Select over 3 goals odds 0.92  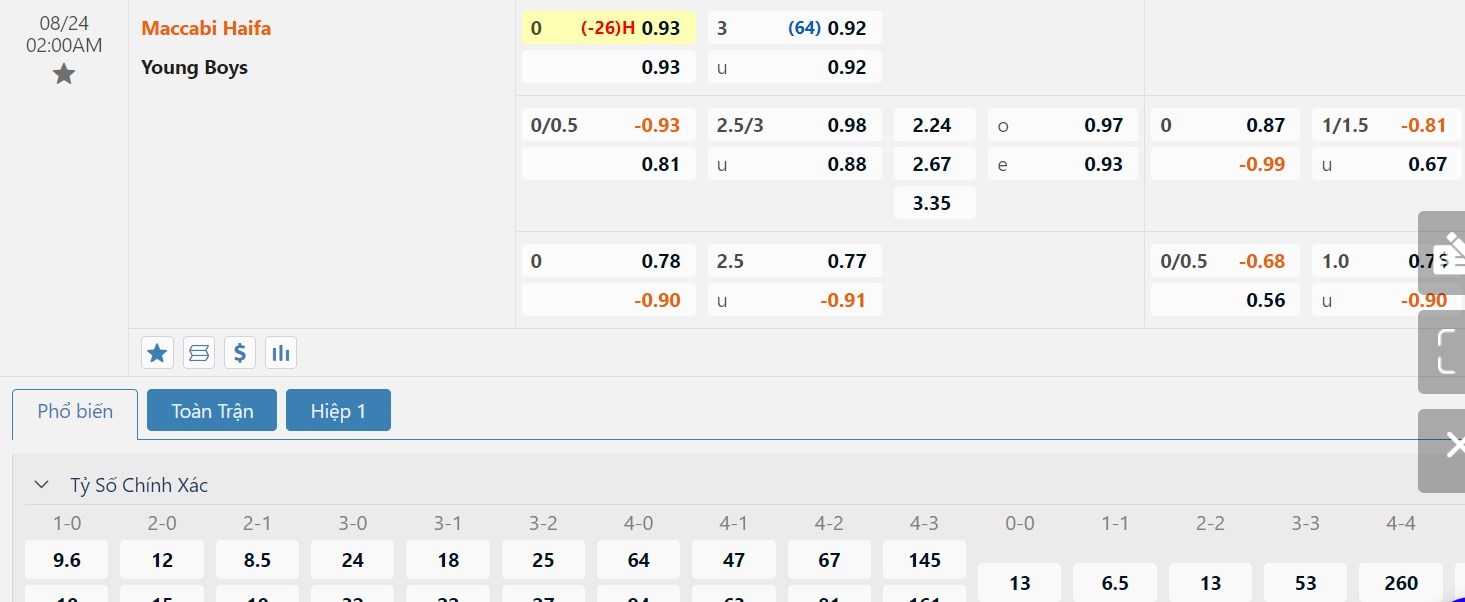pos(794,28)
